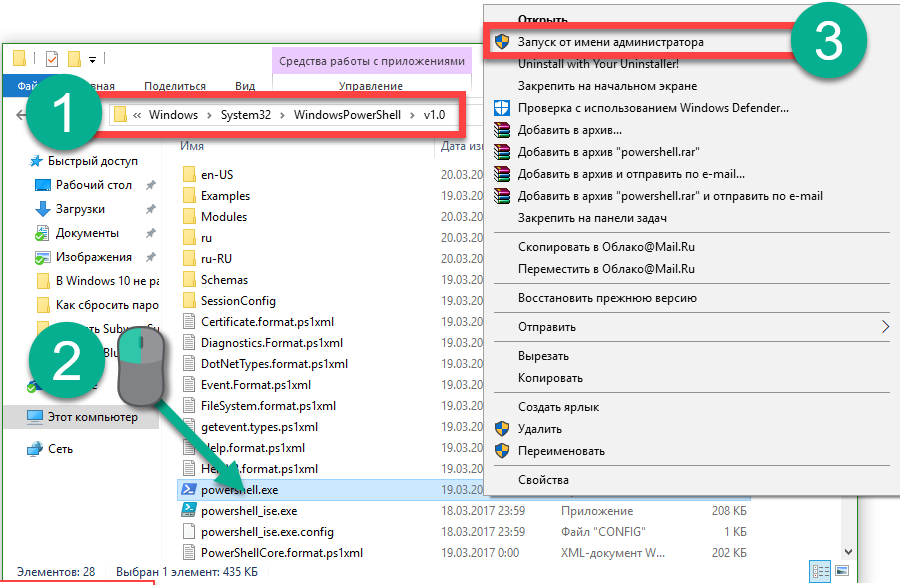Click the folder icon of en-US
This screenshot has width=900, height=585.
point(189,175)
